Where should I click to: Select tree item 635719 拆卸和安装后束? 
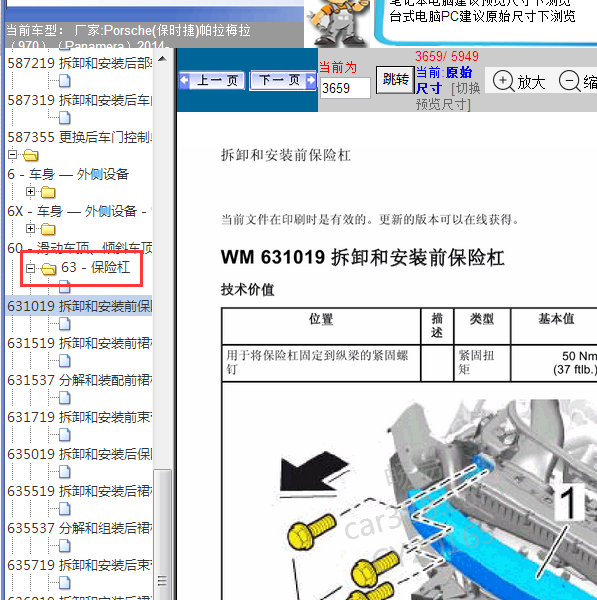click(80, 565)
